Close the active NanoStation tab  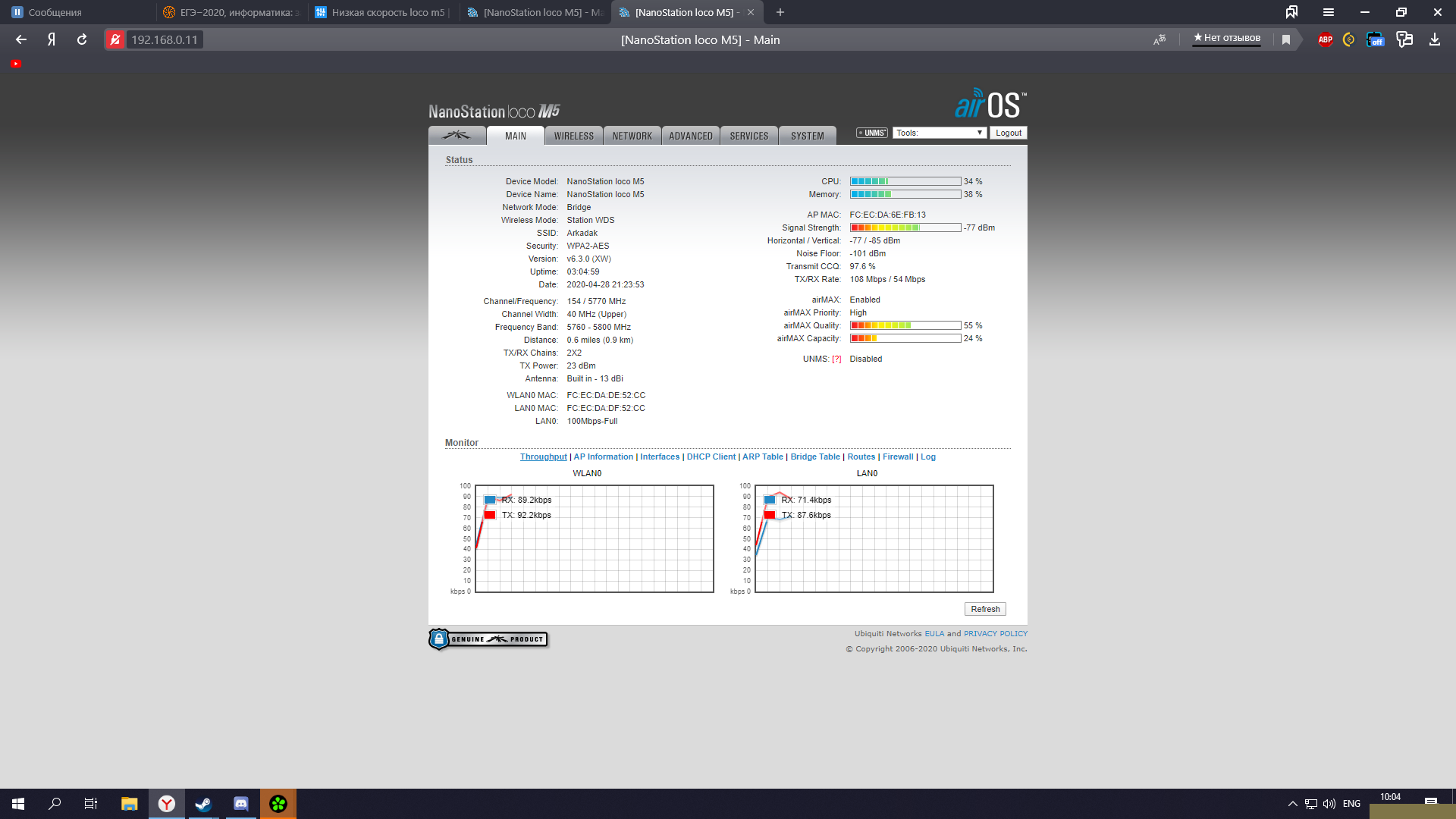coord(751,12)
